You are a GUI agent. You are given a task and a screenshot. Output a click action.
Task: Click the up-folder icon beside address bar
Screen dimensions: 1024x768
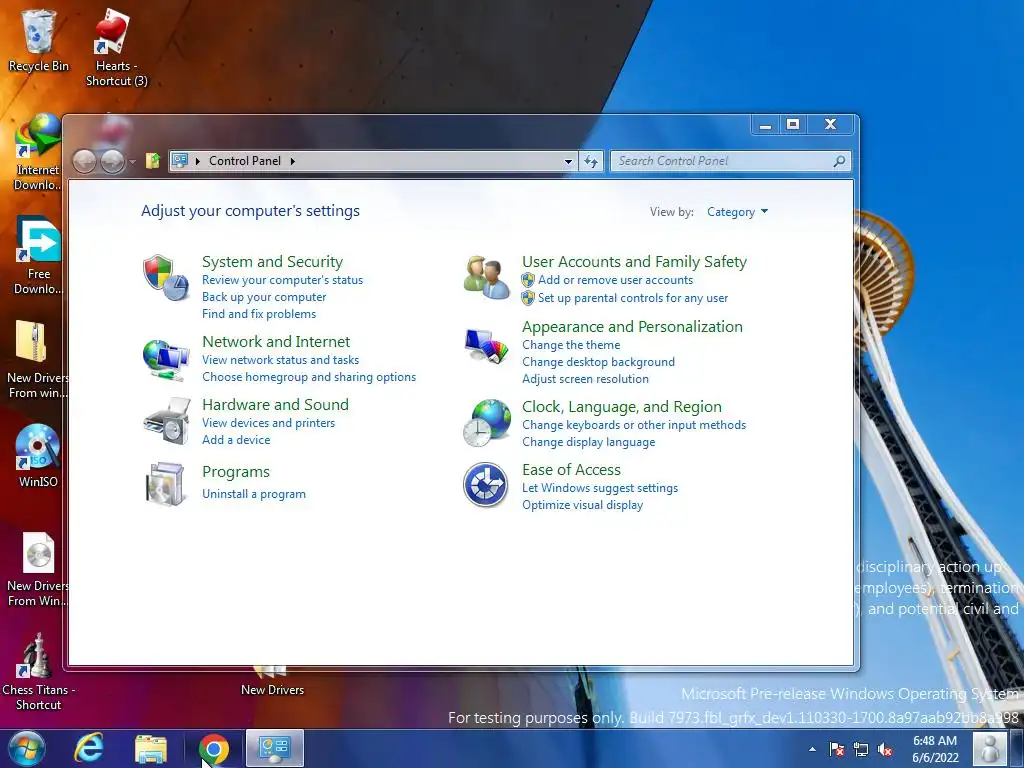coord(153,161)
